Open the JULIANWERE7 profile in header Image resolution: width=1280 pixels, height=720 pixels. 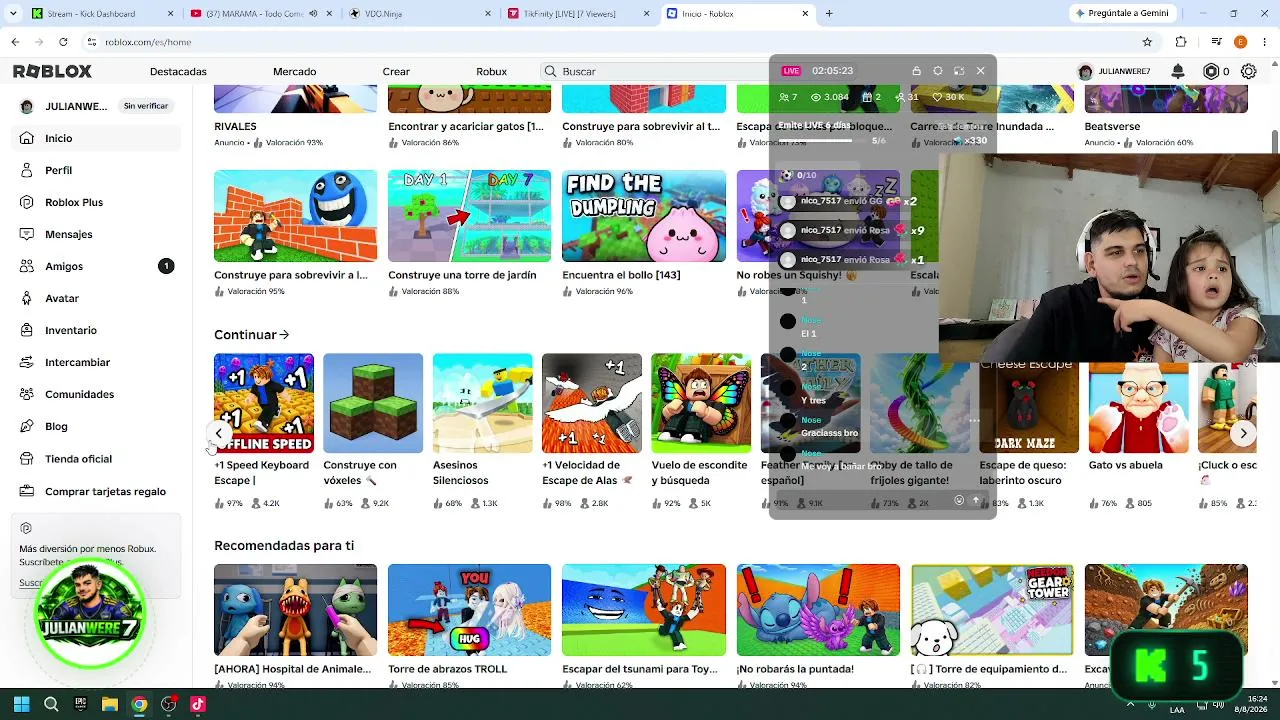coord(1114,72)
